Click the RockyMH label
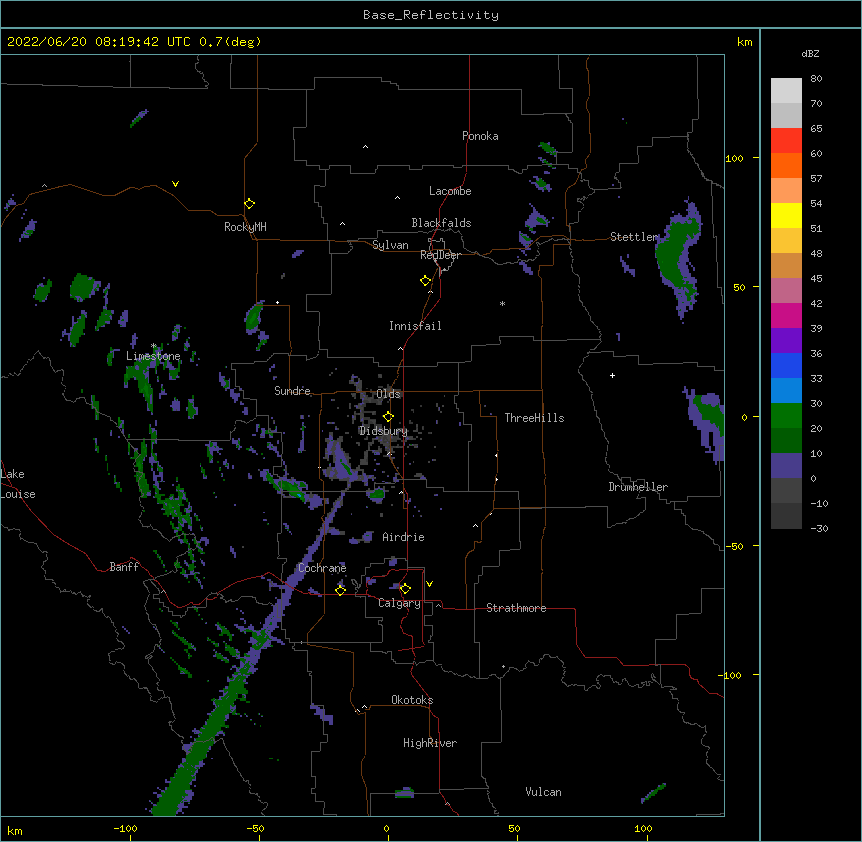This screenshot has height=842, width=862. pyautogui.click(x=245, y=227)
